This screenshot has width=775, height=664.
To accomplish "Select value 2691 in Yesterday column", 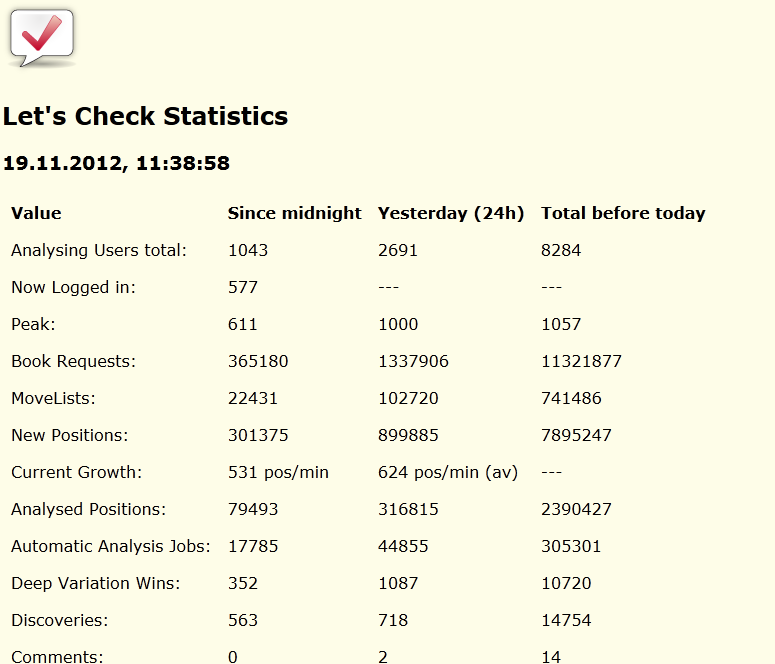I will (398, 250).
